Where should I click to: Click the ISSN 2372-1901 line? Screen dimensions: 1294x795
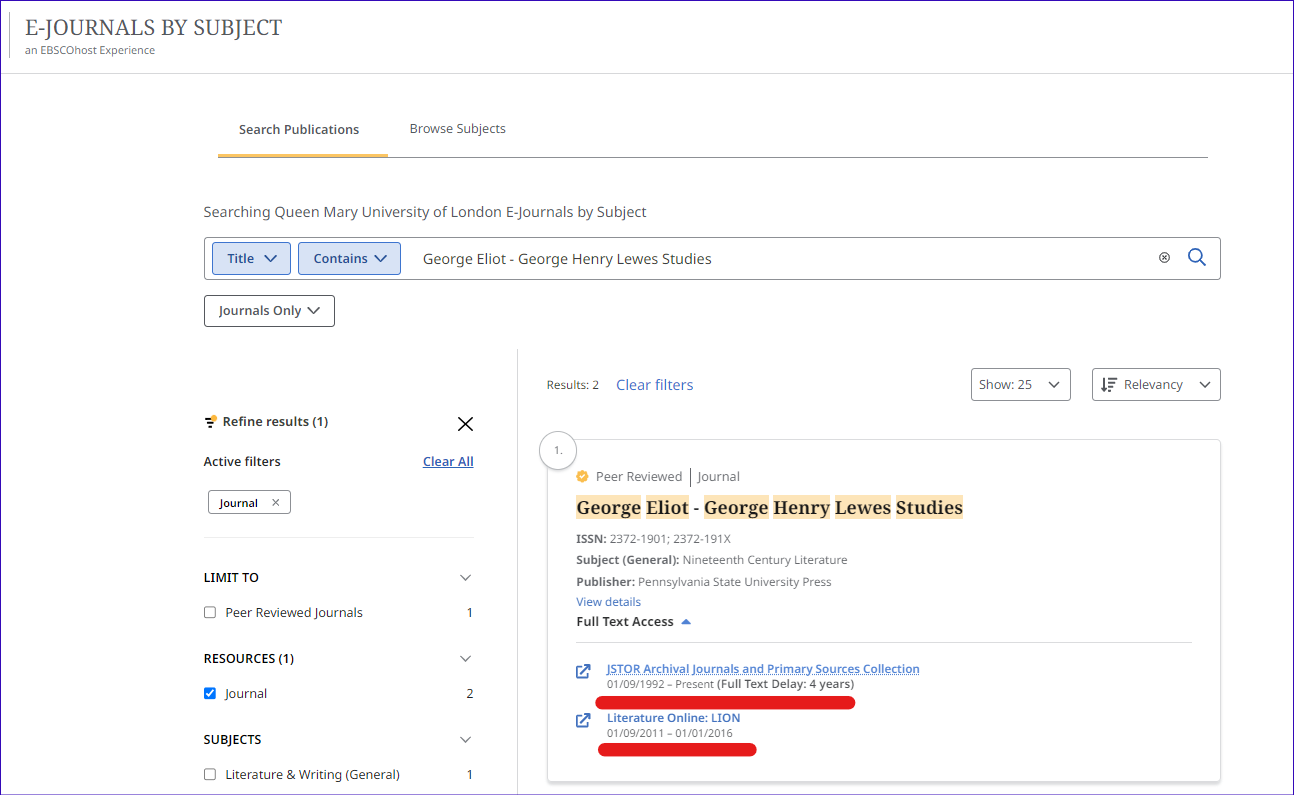tap(653, 538)
